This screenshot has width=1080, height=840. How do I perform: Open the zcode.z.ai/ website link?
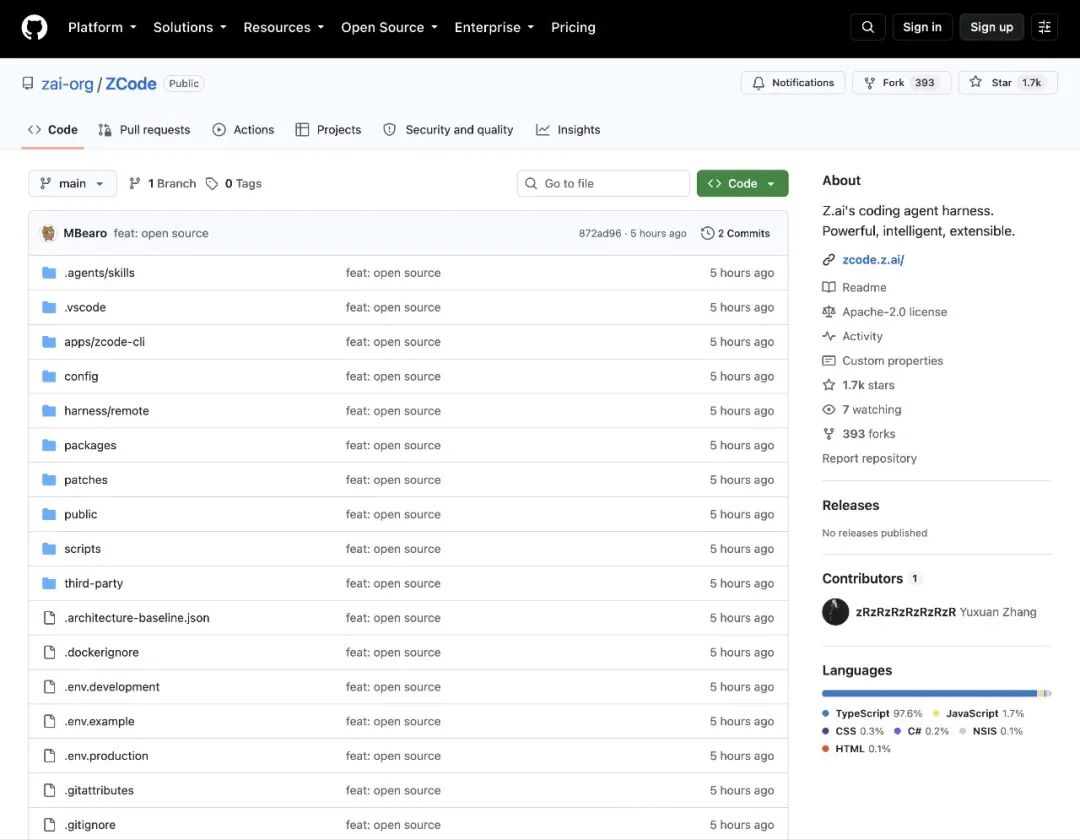pos(873,260)
